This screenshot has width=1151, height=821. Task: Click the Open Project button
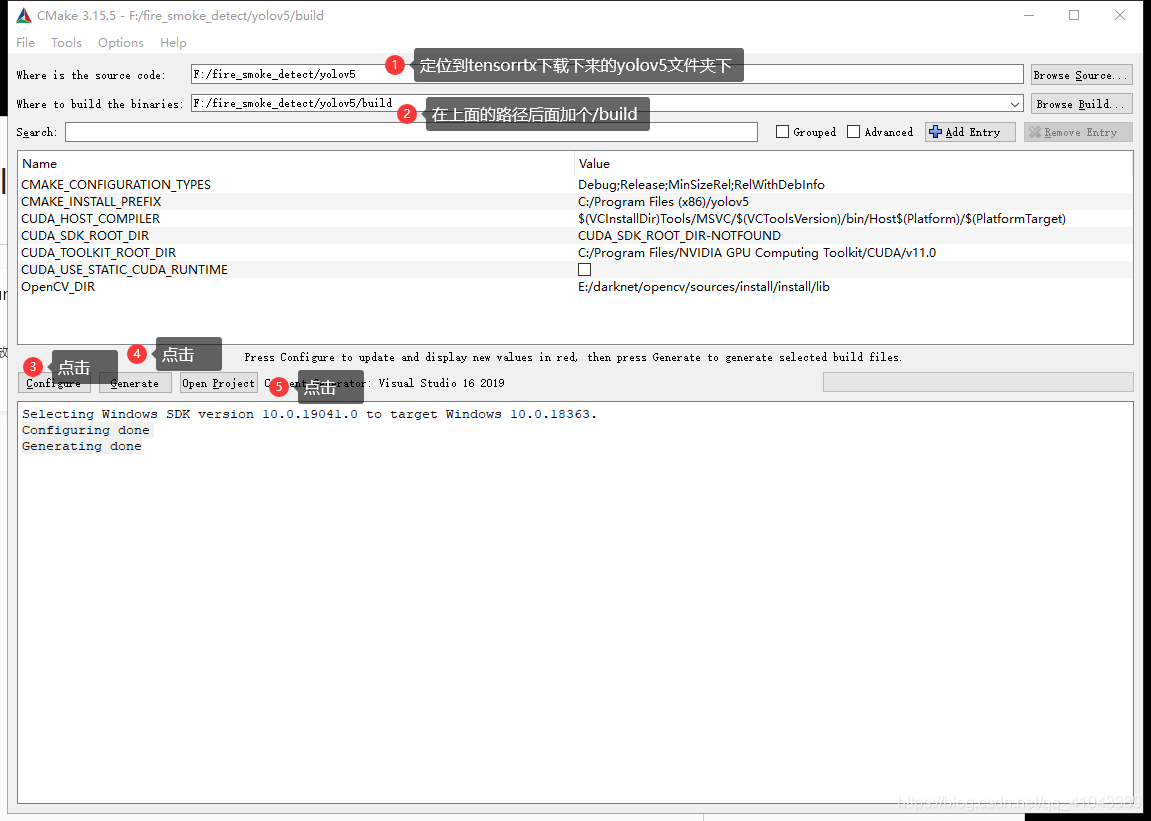(218, 383)
